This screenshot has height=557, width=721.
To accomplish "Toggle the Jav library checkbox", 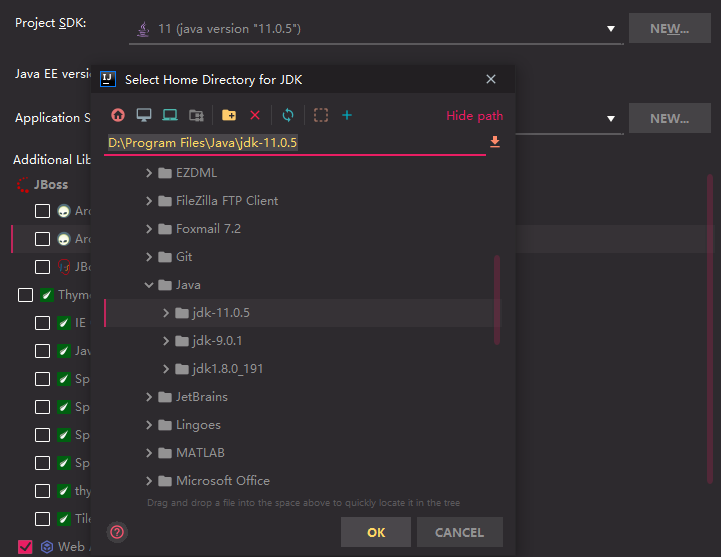I will [x=42, y=351].
